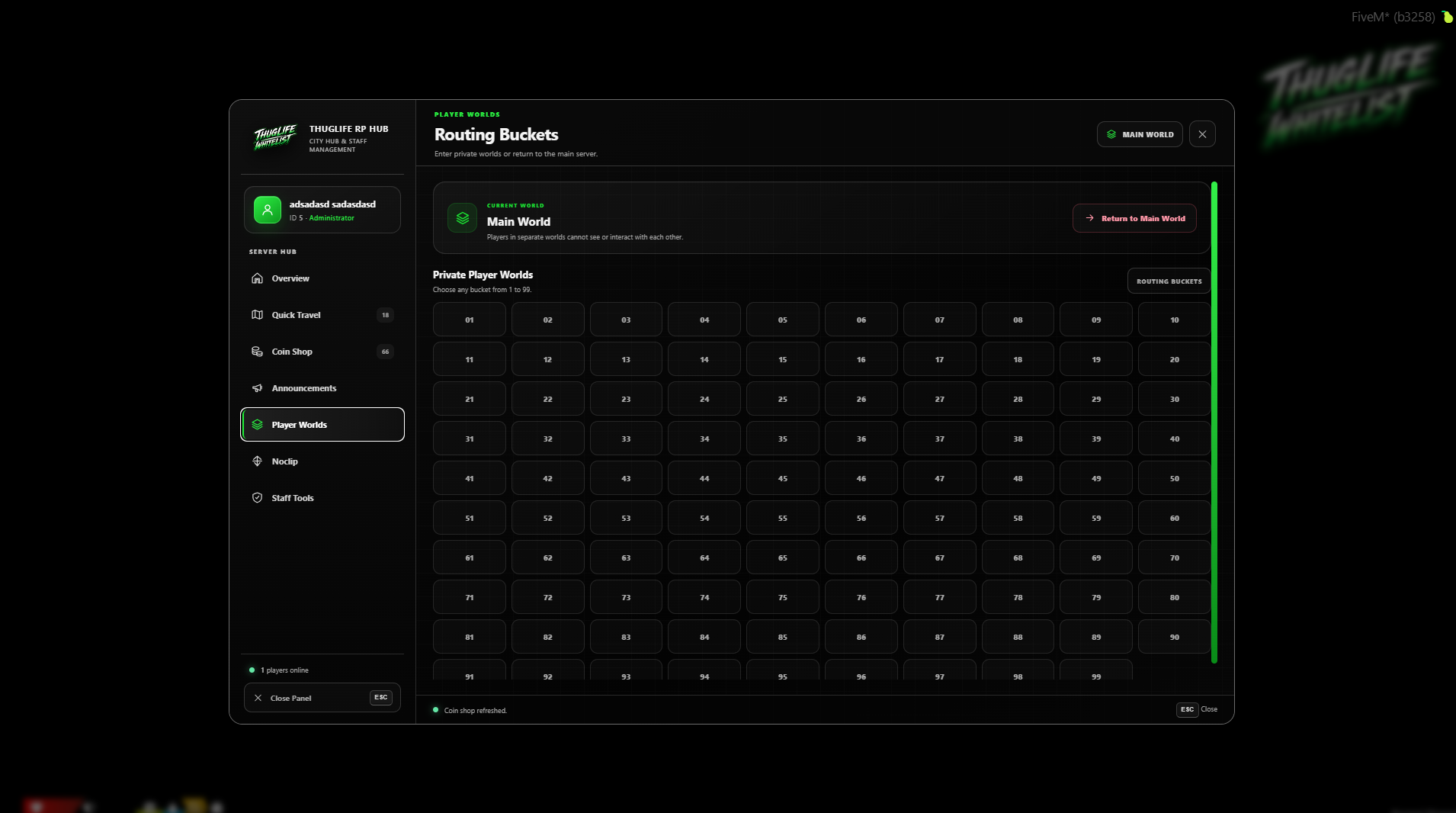Select routing bucket 05
1456x813 pixels.
tap(783, 320)
